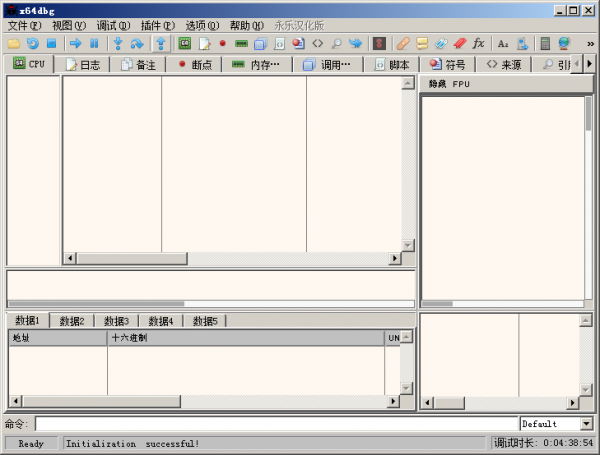The image size is (600, 455).
Task: Select the 数据3 dump tab
Action: pos(115,321)
